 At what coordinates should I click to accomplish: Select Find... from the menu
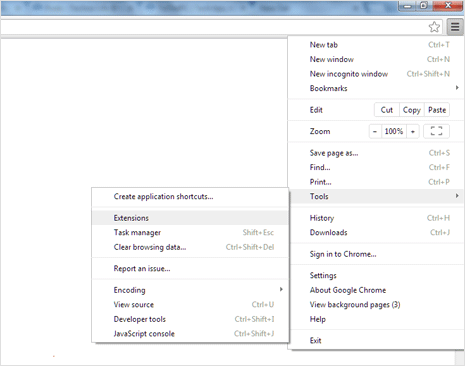click(376, 167)
